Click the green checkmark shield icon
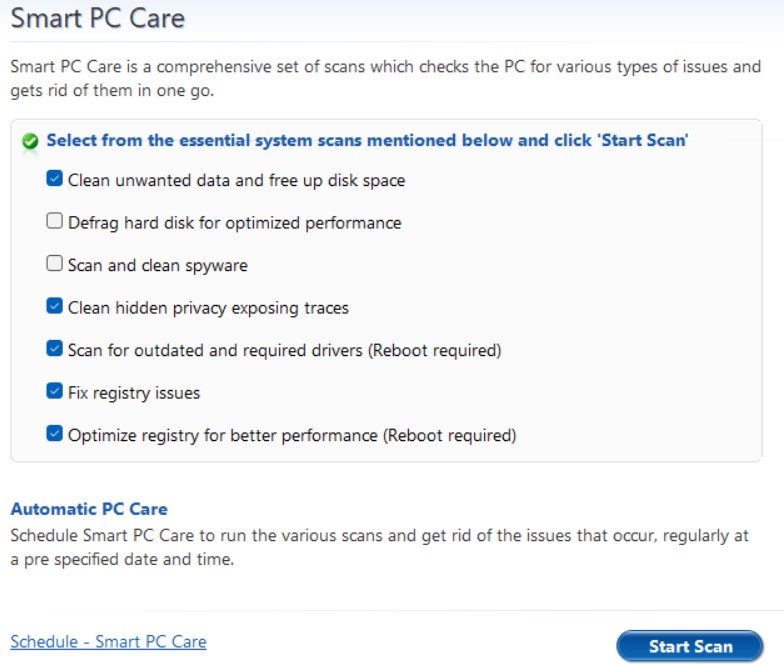 tap(30, 142)
